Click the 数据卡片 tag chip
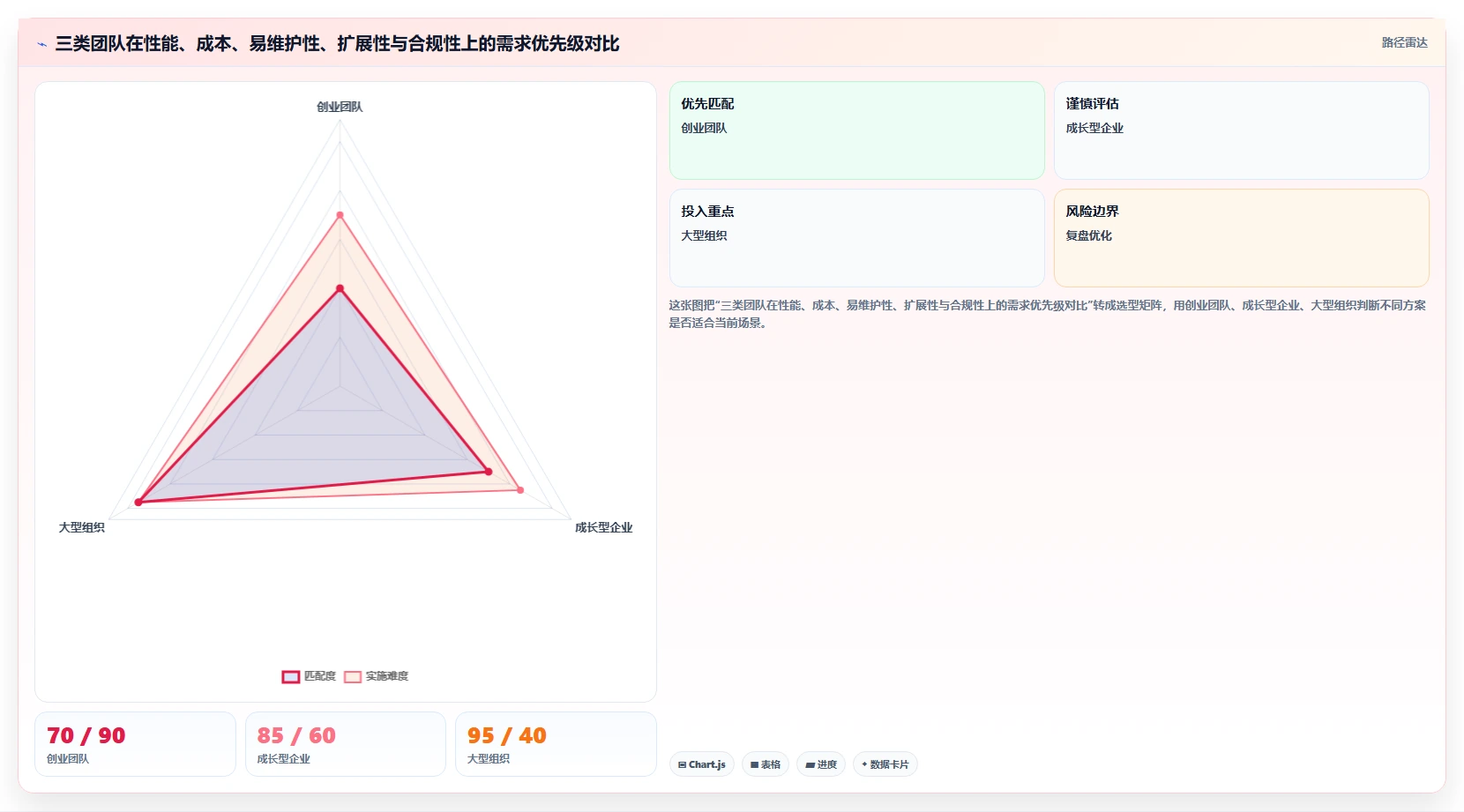The image size is (1464, 812). click(885, 764)
